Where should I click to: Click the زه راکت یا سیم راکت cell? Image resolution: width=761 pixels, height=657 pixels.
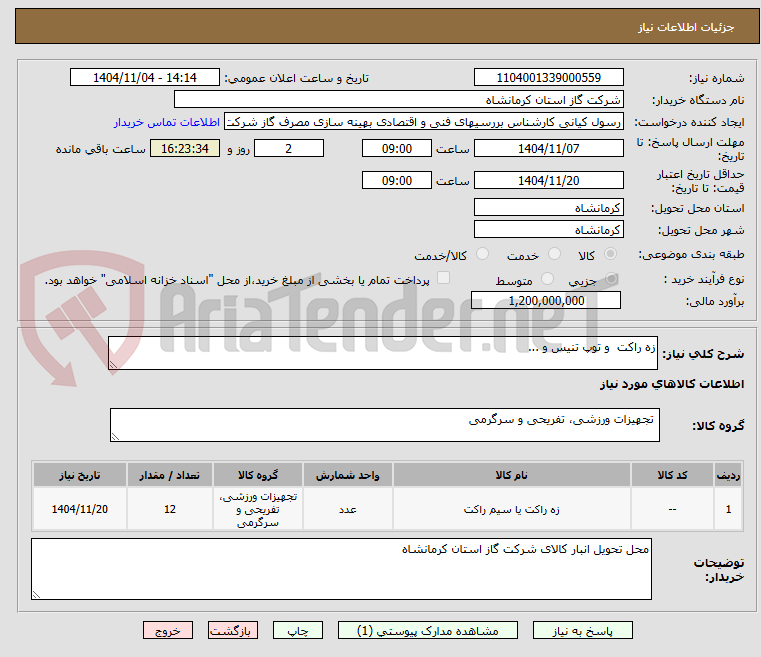(512, 509)
